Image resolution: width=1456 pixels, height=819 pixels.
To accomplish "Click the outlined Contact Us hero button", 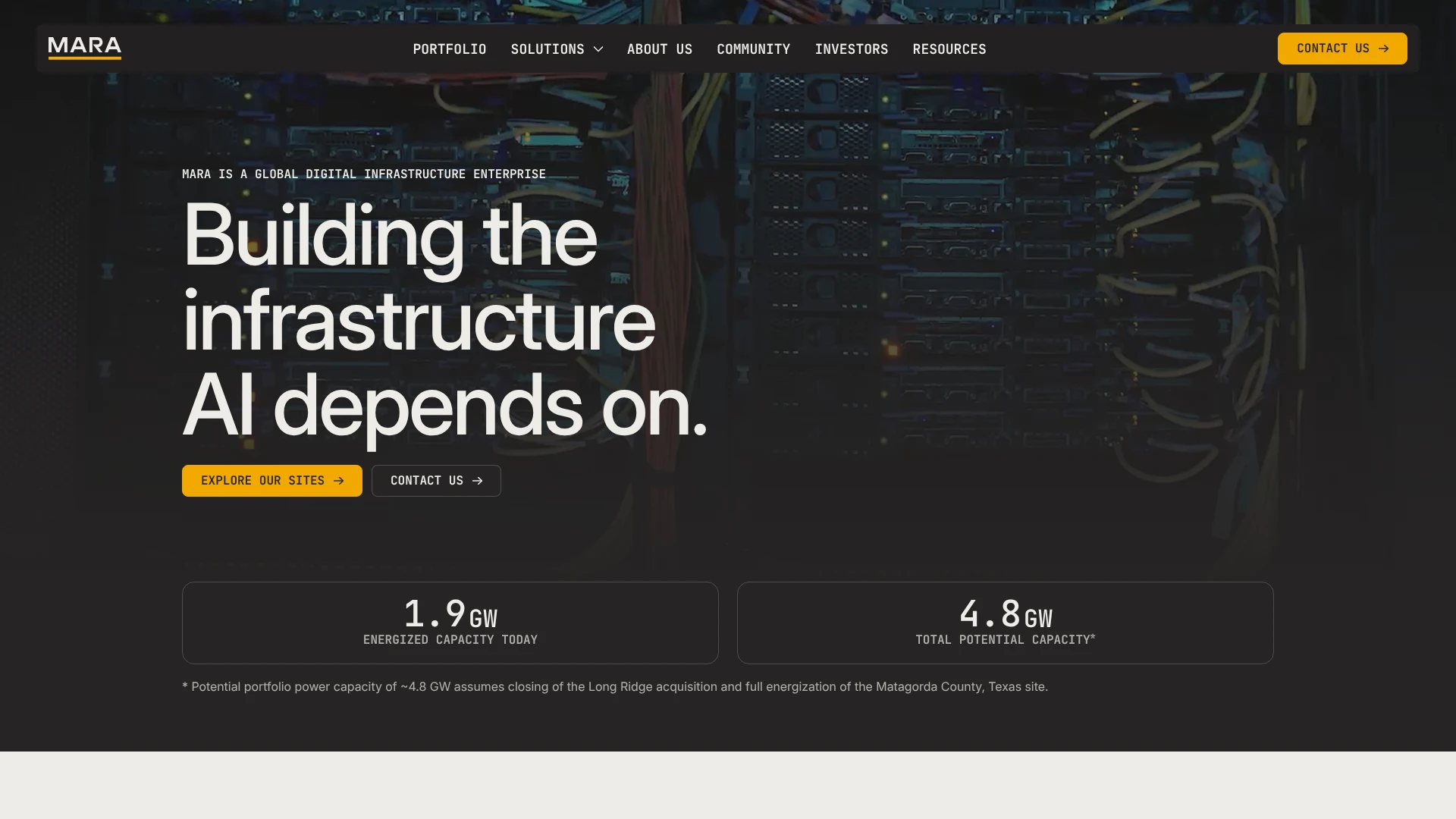I will [436, 481].
